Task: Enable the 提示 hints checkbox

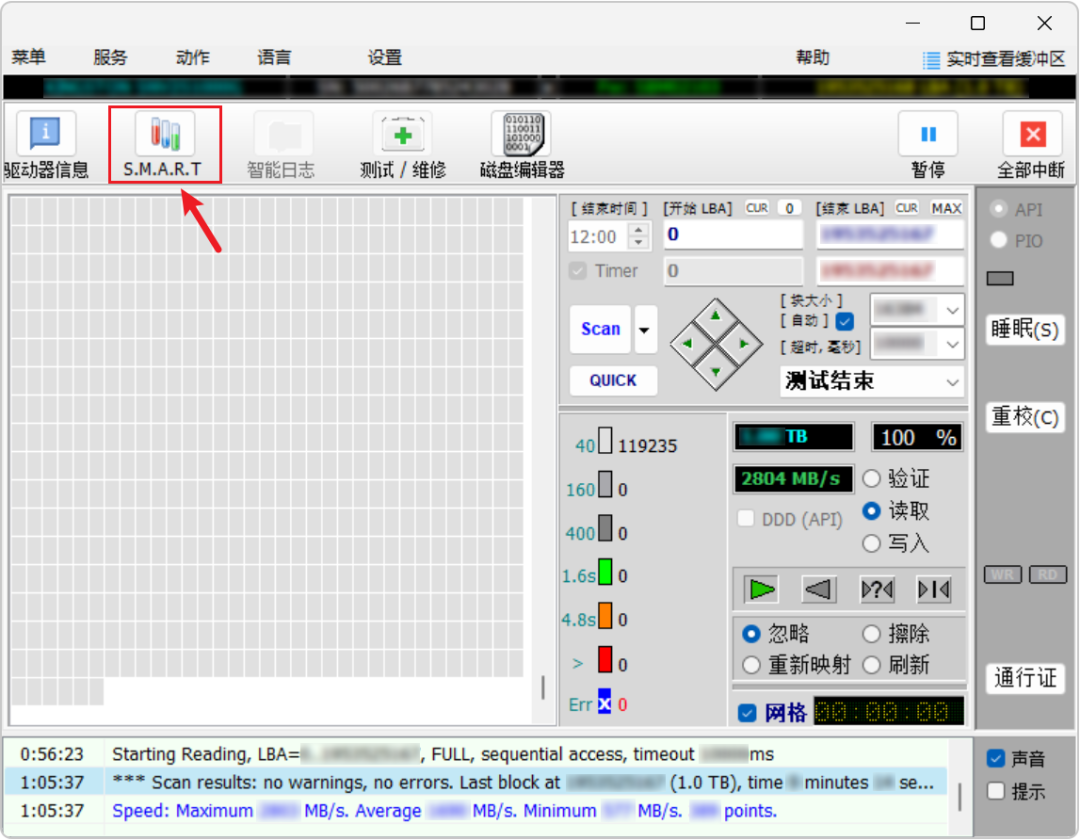Action: (x=996, y=791)
